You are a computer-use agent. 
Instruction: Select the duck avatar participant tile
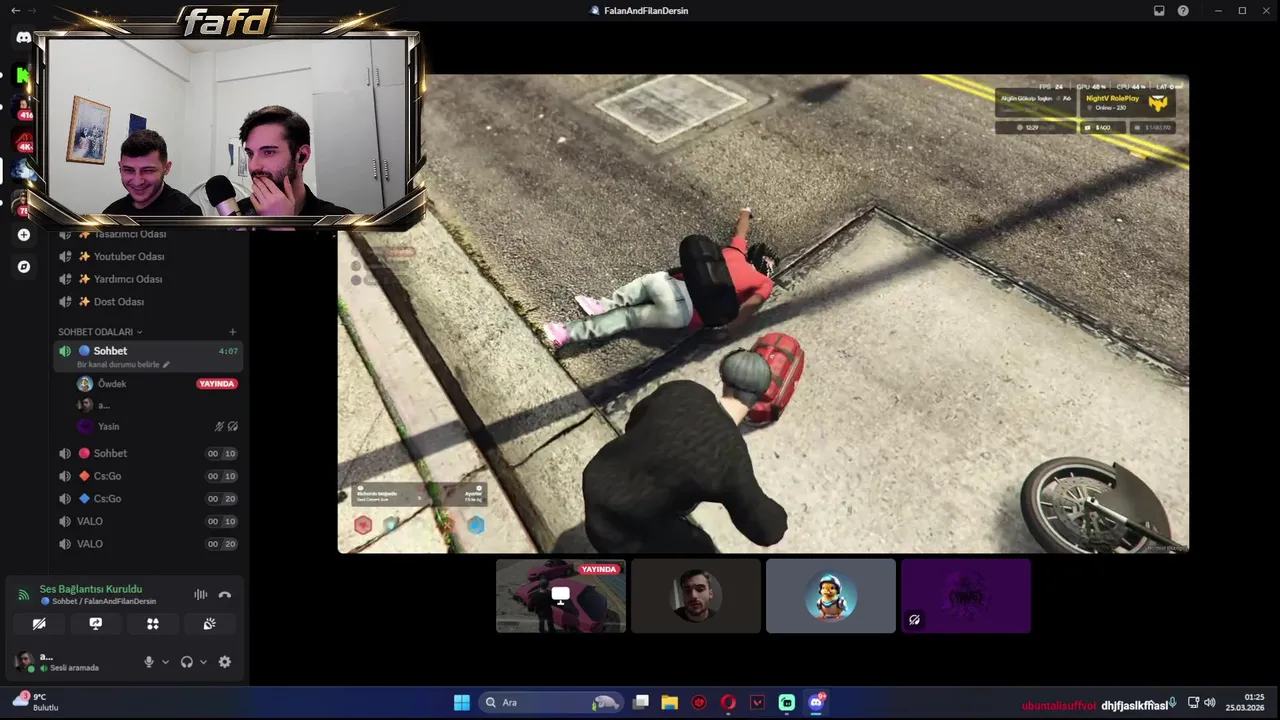click(x=831, y=596)
